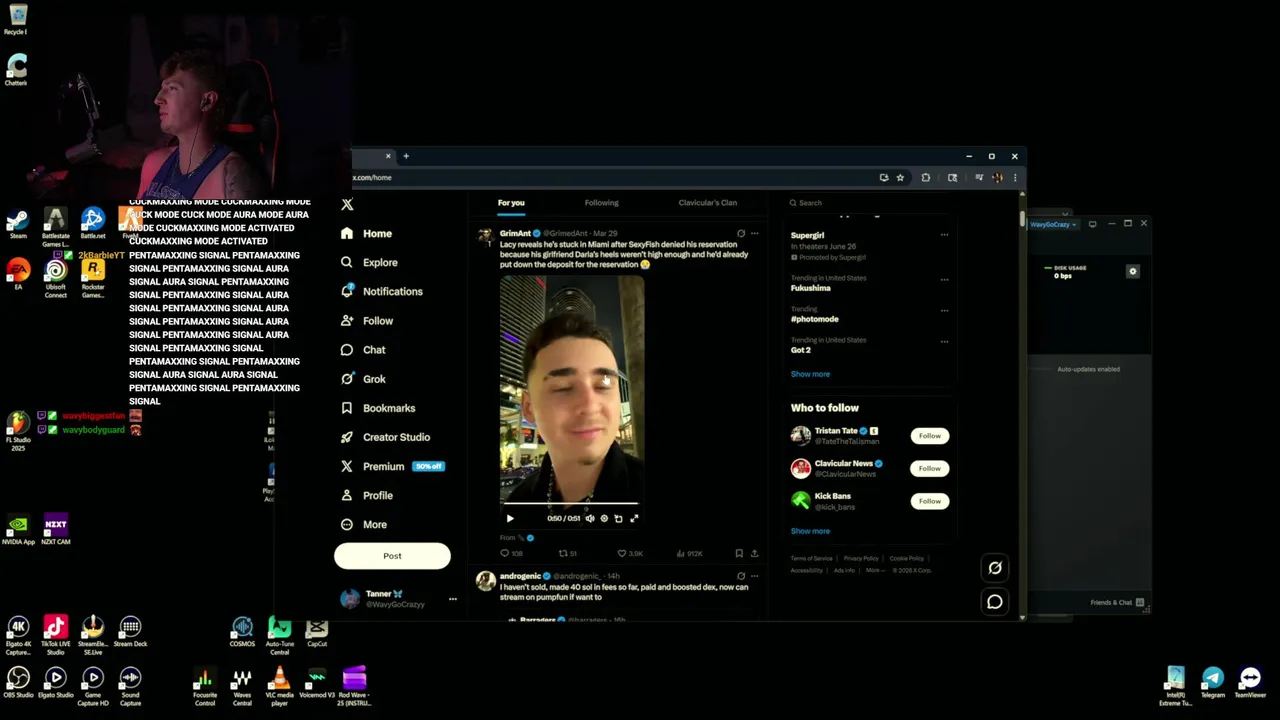Focus the X Search field
The image size is (1280, 720).
pos(868,203)
